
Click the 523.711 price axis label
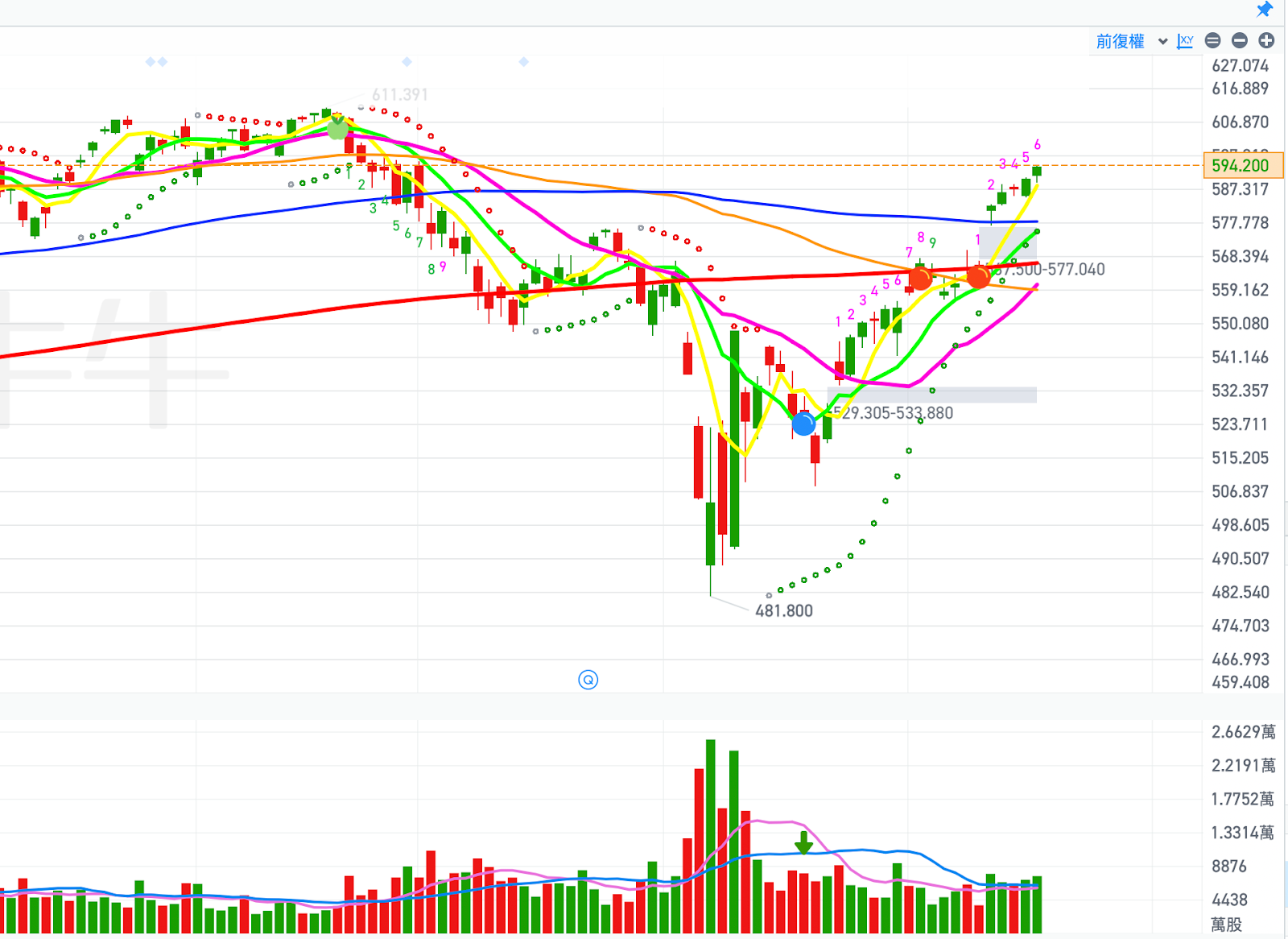click(x=1240, y=424)
